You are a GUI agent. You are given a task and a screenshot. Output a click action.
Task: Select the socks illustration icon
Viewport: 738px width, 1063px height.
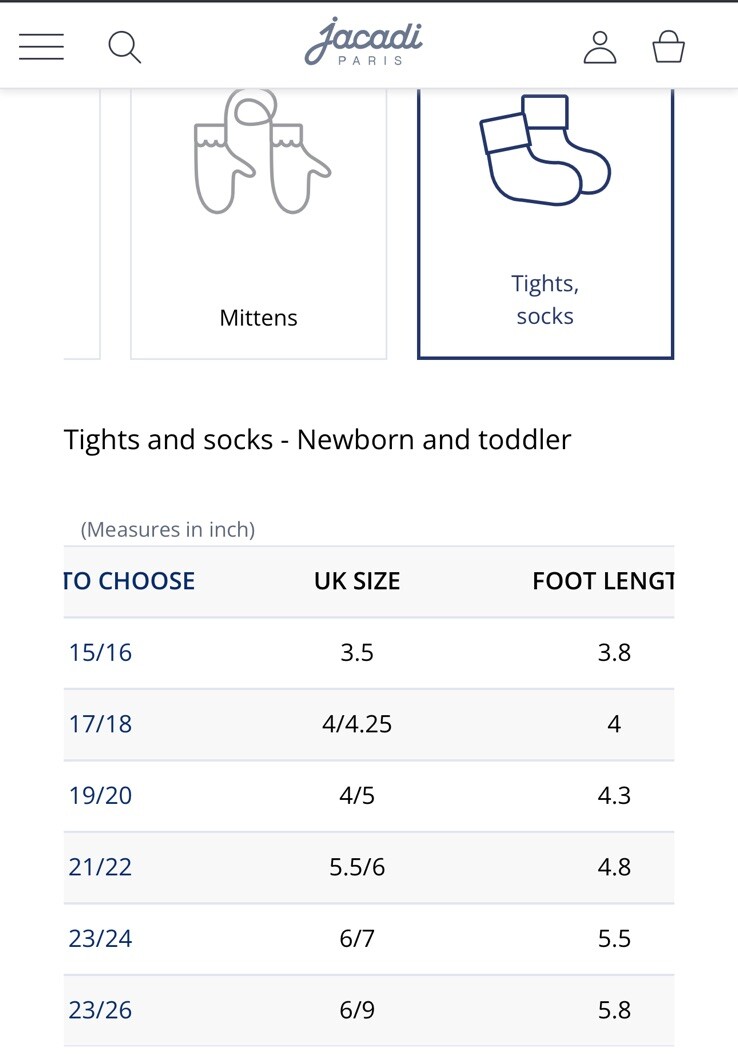545,150
